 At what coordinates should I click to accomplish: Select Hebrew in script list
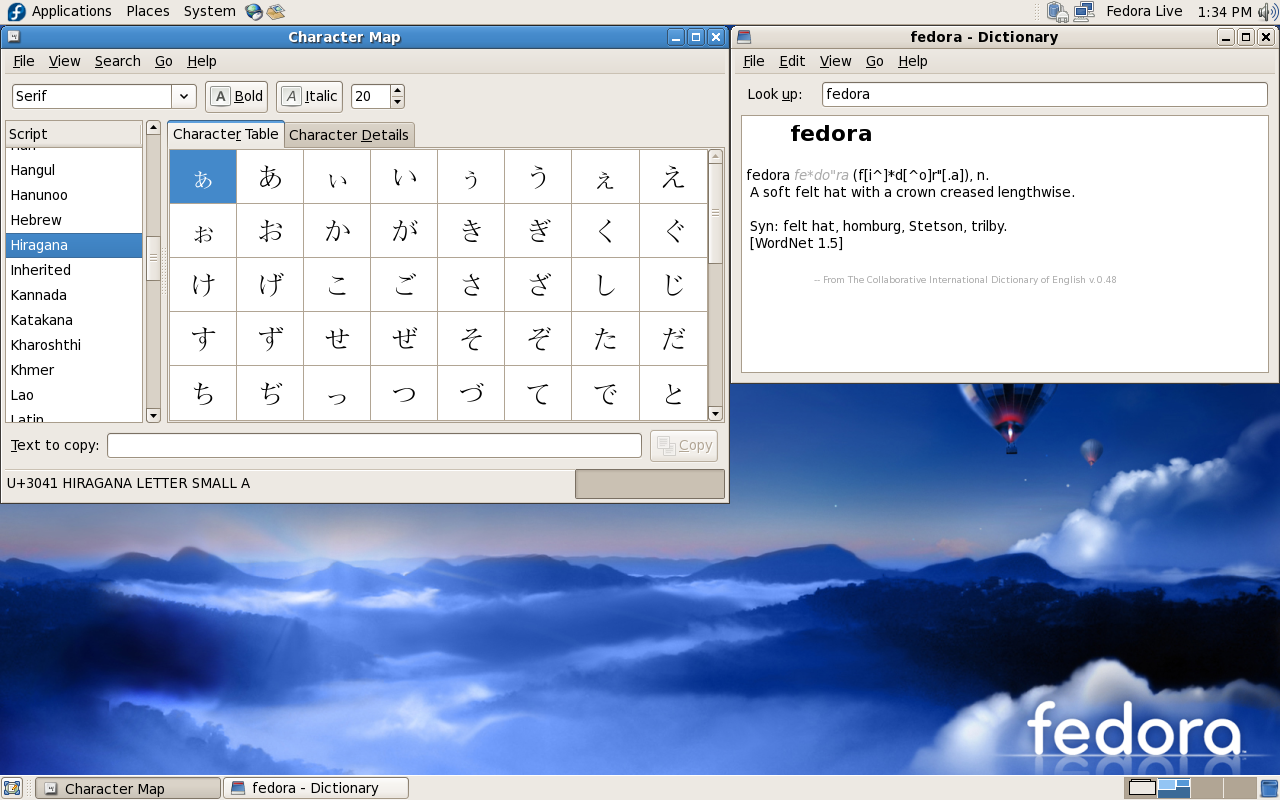click(x=74, y=220)
